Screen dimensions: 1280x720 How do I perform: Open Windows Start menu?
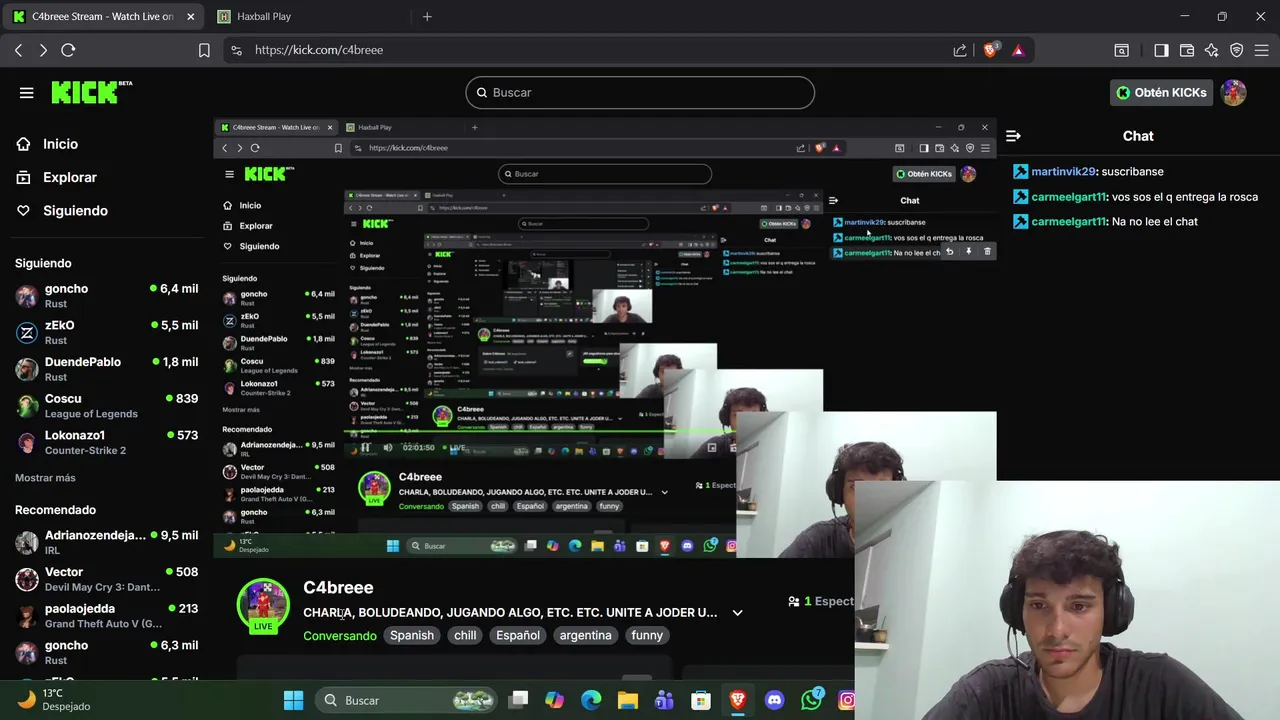(x=293, y=700)
